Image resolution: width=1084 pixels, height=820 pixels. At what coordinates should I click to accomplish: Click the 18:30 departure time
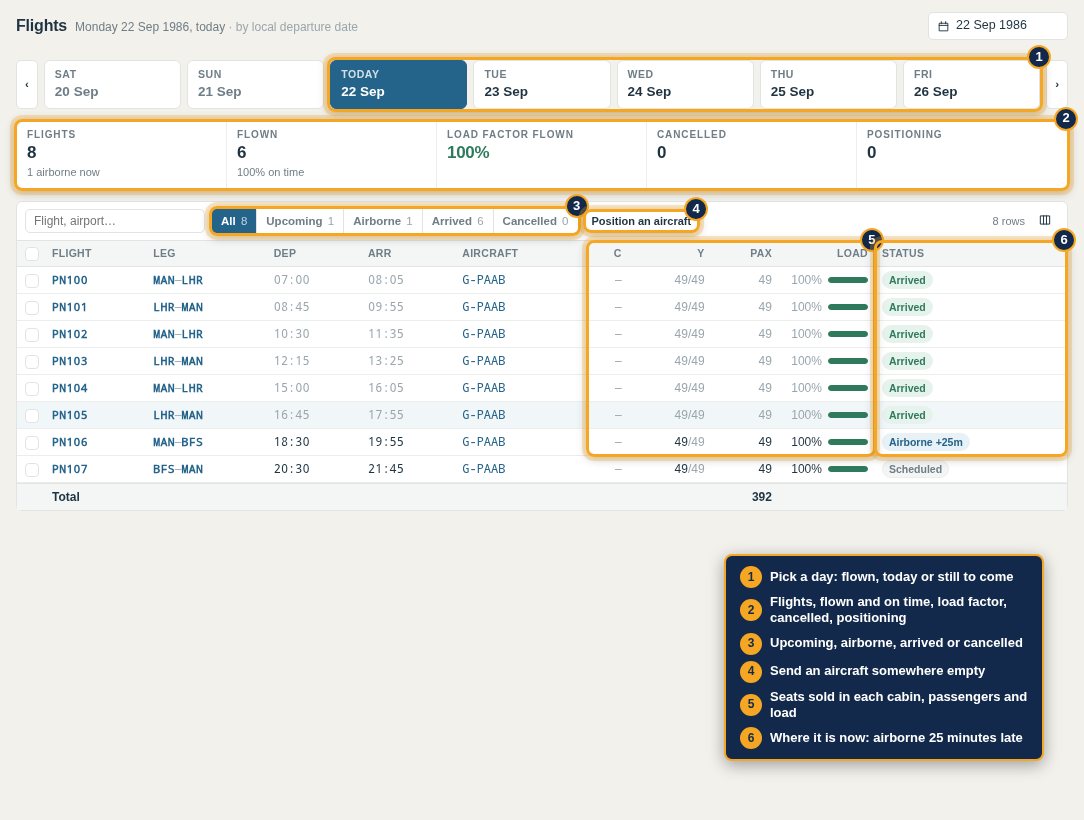click(292, 442)
